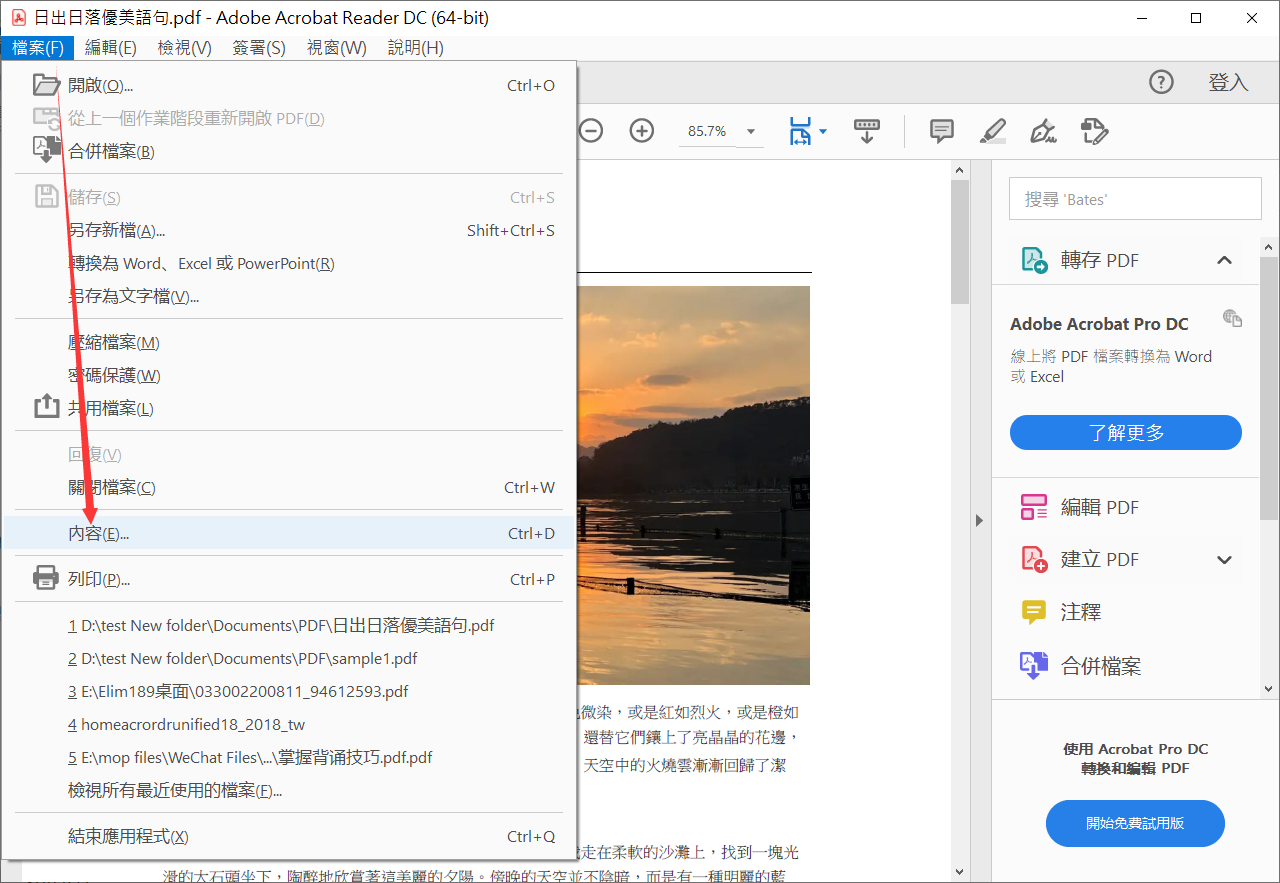1280x883 pixels.
Task: Select 另存為文字檔(V)... menu item
Action: tap(289, 297)
